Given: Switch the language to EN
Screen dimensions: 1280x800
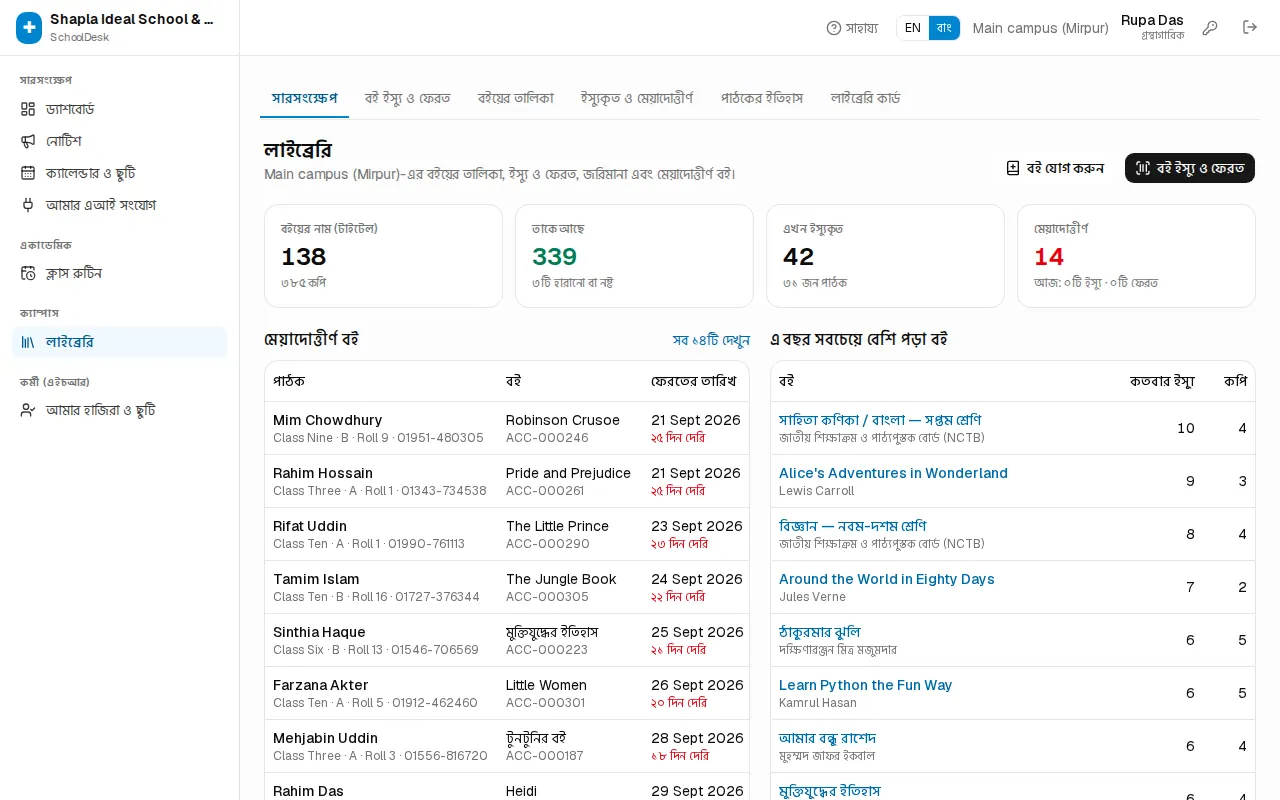Looking at the screenshot, I should coord(913,28).
